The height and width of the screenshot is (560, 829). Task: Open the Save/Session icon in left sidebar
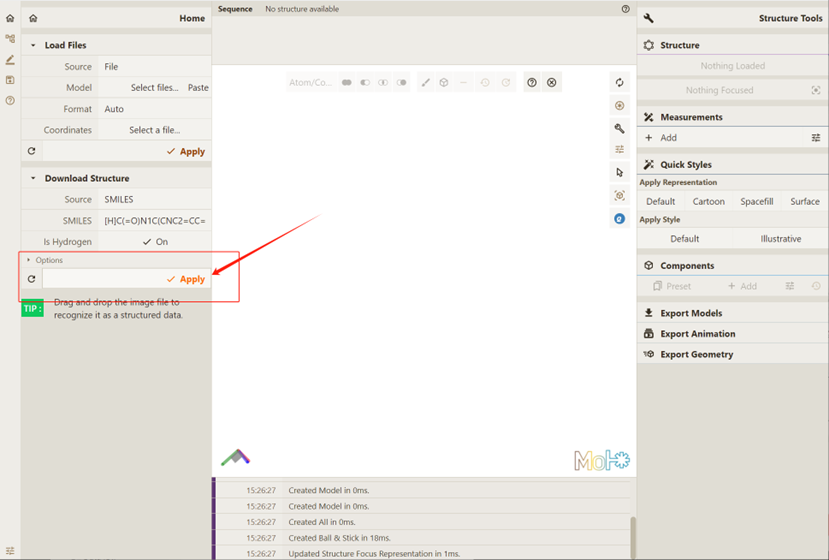[10, 80]
